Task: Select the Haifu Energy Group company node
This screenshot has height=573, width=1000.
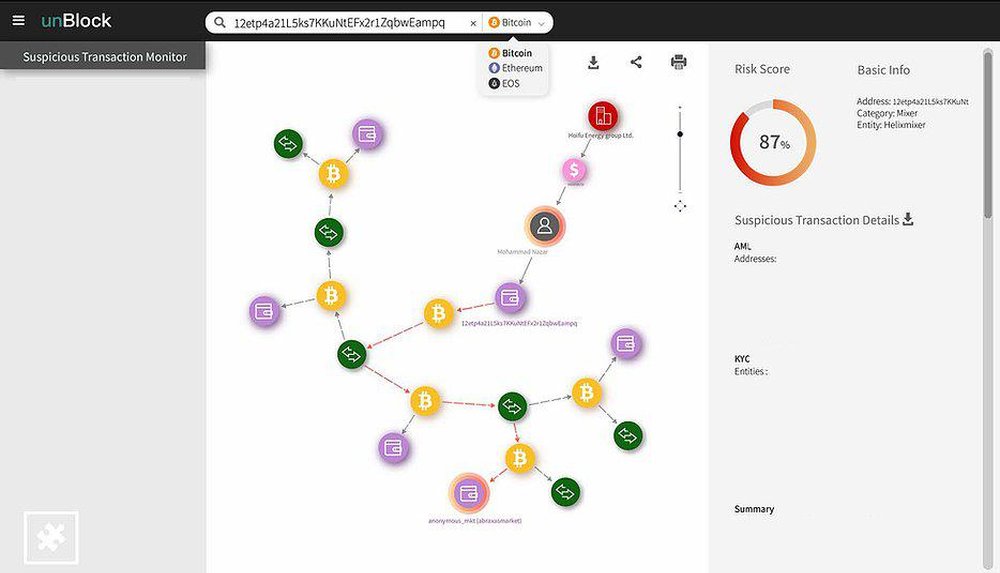Action: click(x=603, y=116)
